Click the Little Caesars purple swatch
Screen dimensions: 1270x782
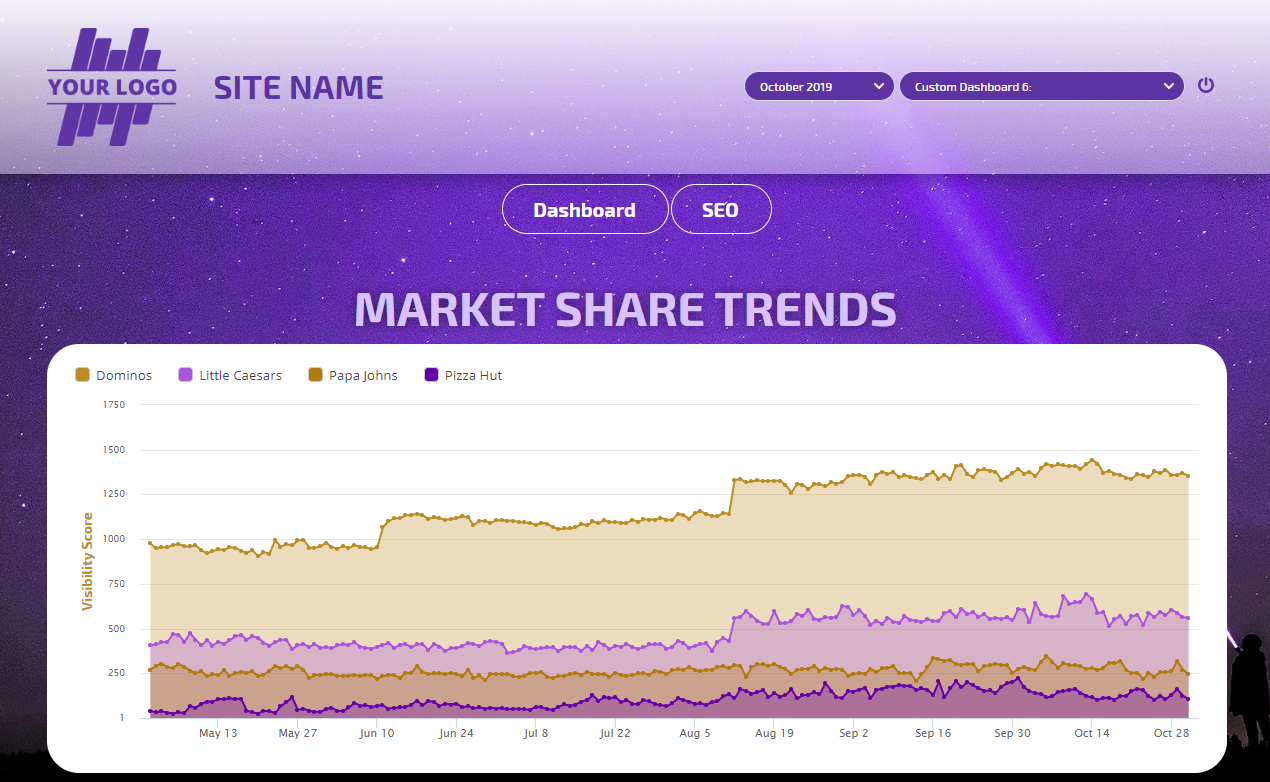[x=185, y=375]
